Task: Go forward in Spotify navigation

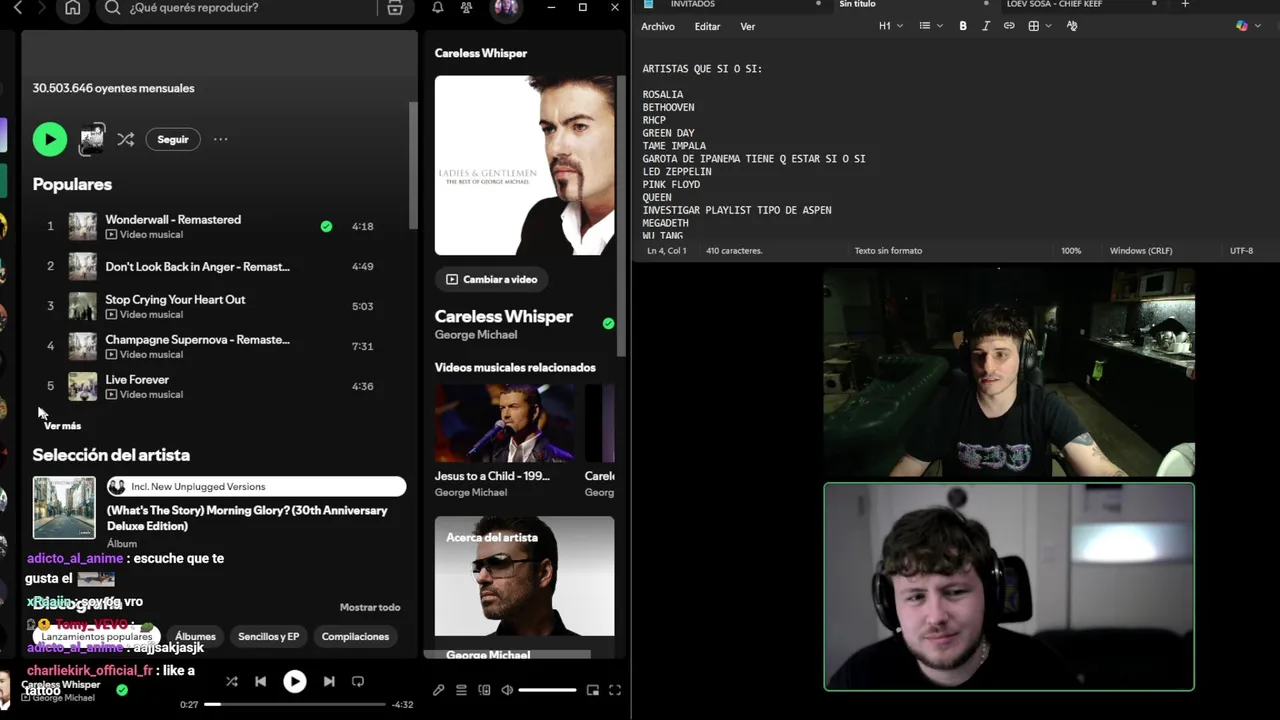Action: click(43, 8)
